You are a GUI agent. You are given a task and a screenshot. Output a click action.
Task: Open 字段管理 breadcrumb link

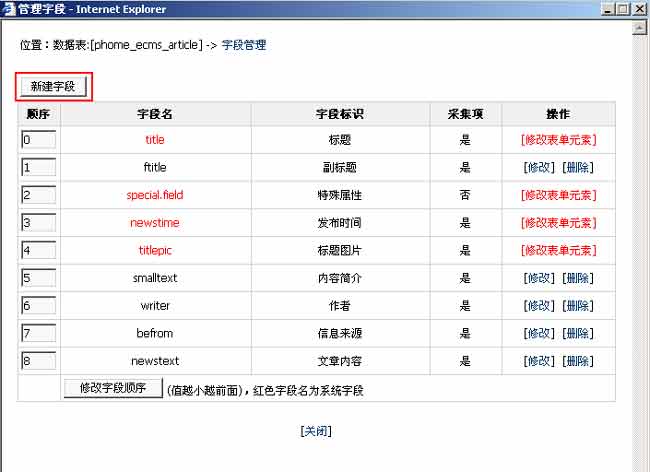tap(243, 45)
